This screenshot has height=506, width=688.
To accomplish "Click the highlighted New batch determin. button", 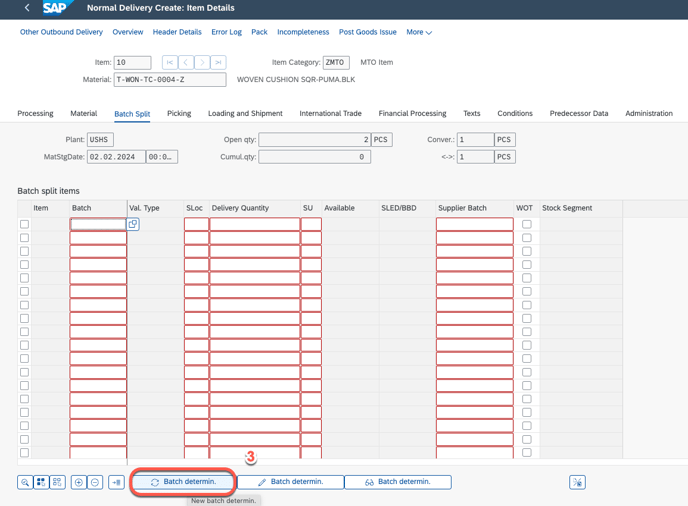I will [183, 482].
